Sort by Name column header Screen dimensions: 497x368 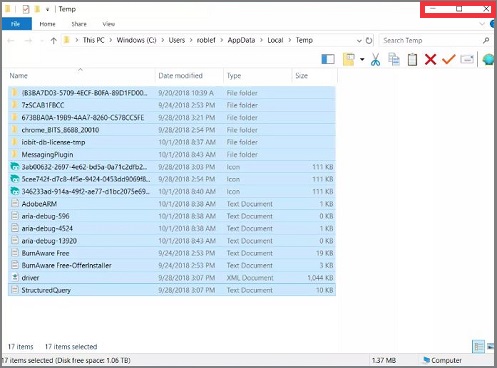click(x=80, y=76)
